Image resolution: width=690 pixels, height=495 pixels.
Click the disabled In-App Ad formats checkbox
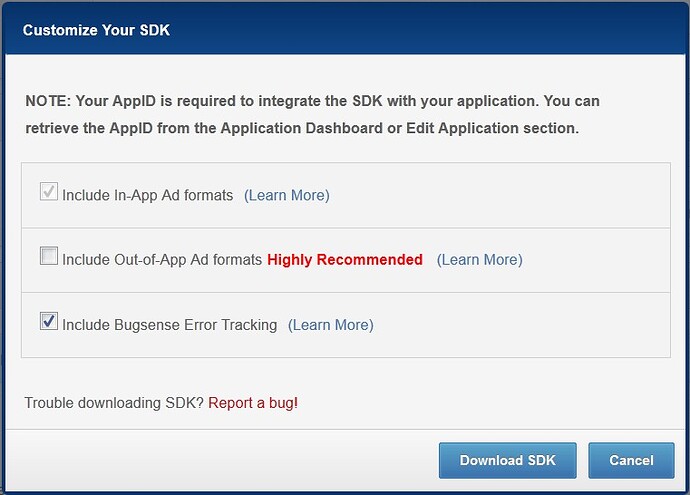pos(48,191)
